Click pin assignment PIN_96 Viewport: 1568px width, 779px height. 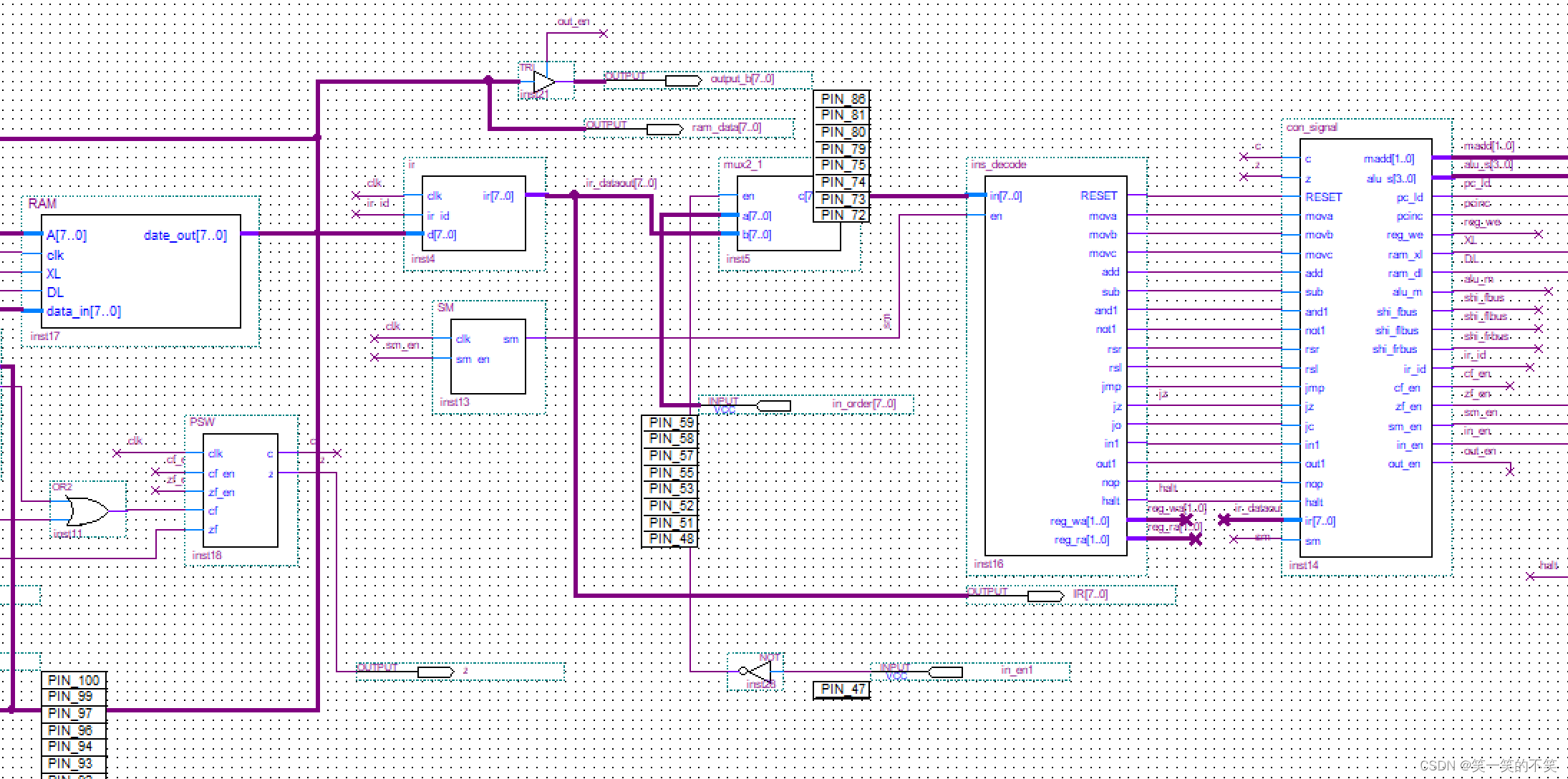[73, 730]
